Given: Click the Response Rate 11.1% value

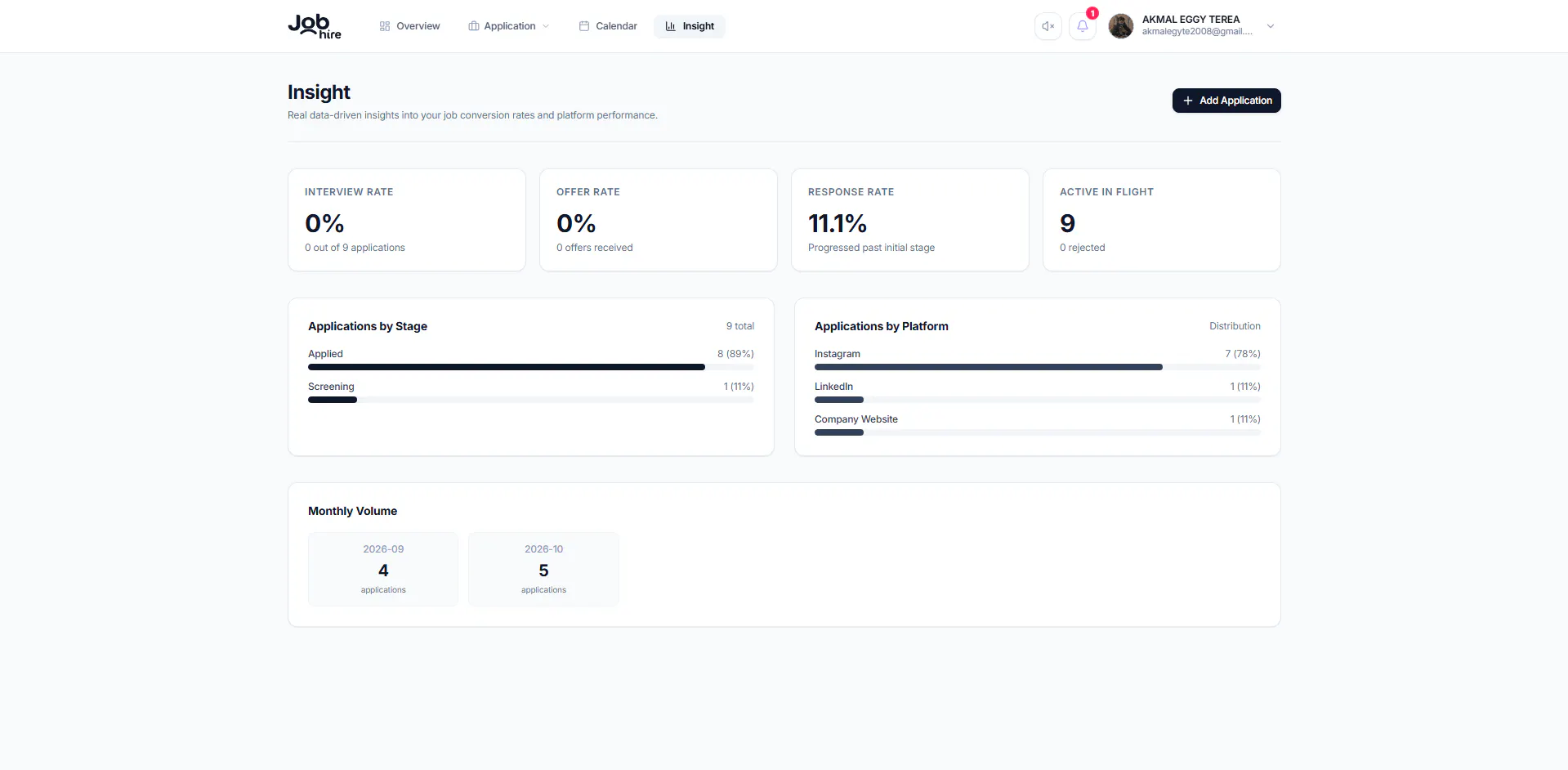Looking at the screenshot, I should [838, 223].
